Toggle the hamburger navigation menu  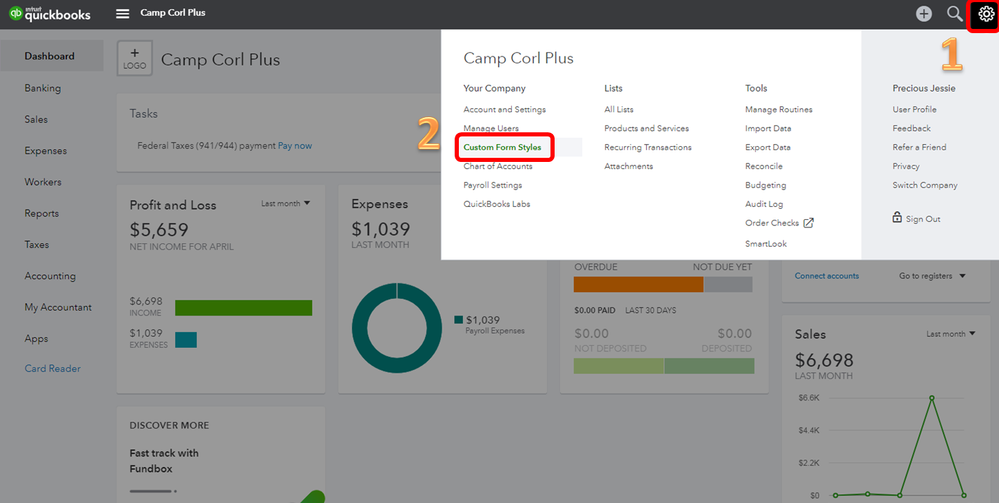point(122,14)
